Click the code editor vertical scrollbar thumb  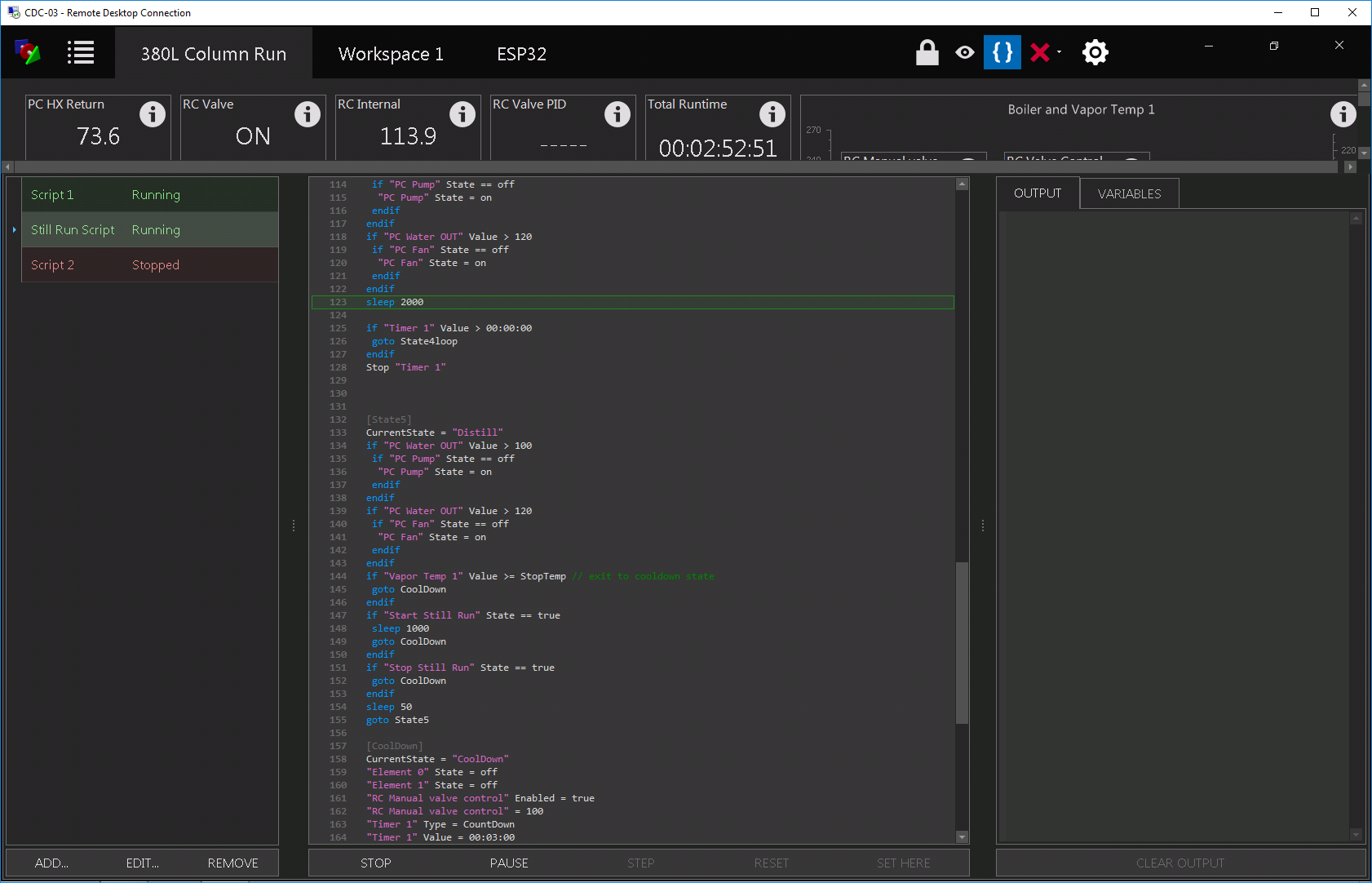[963, 643]
